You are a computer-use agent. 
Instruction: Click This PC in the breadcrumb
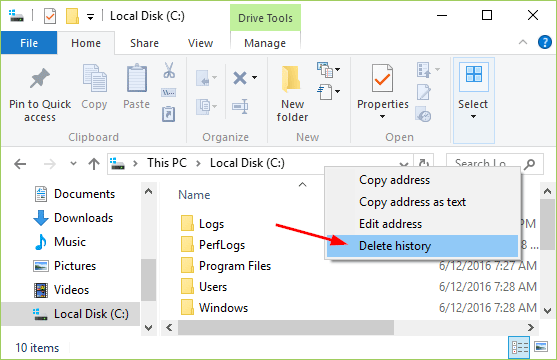tap(167, 163)
